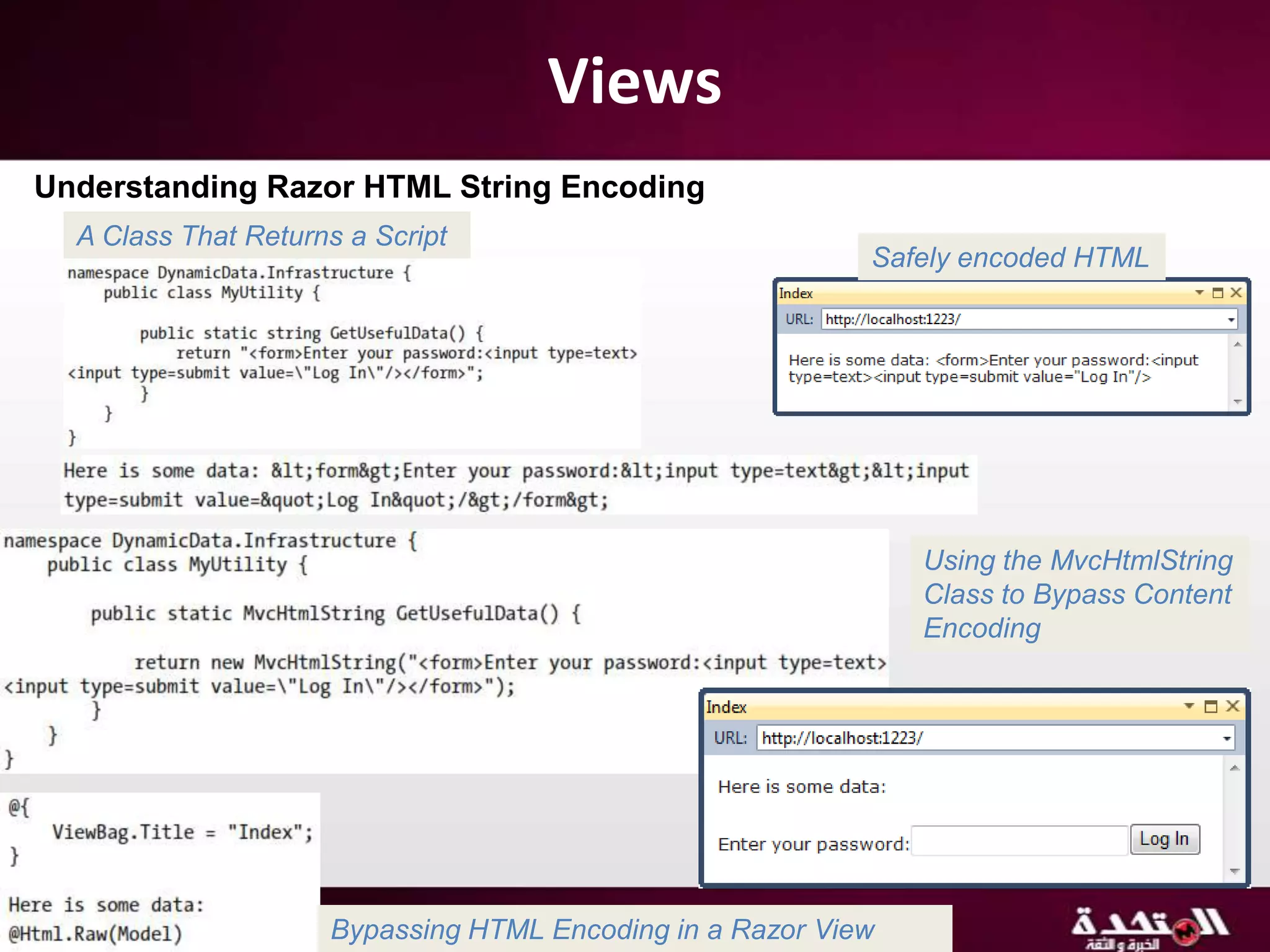This screenshot has width=1270, height=952.
Task: Close the lower Index window
Action: [1233, 706]
